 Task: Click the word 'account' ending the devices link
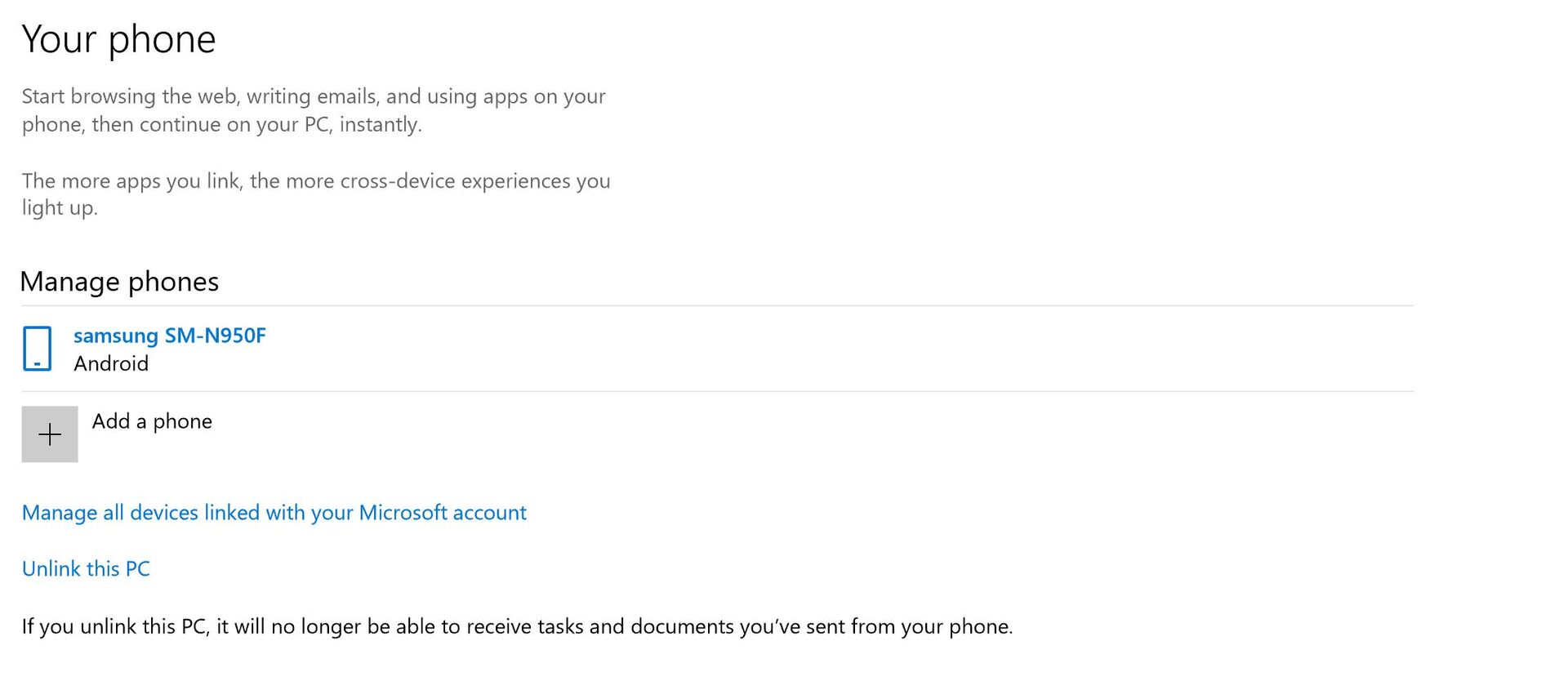(489, 513)
